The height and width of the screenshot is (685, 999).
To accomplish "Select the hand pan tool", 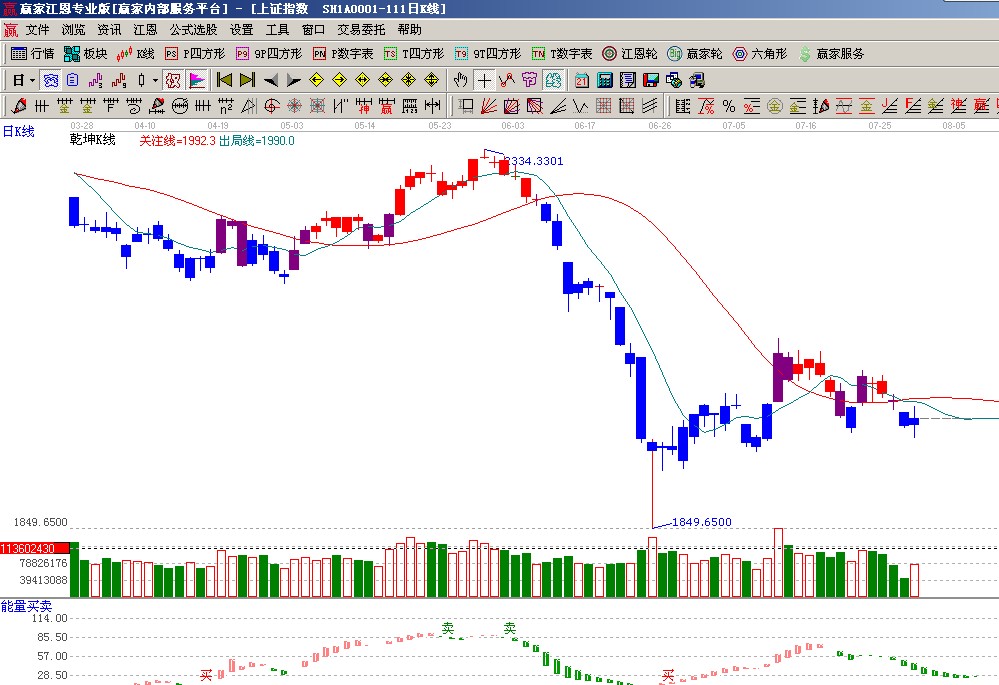I will point(460,80).
